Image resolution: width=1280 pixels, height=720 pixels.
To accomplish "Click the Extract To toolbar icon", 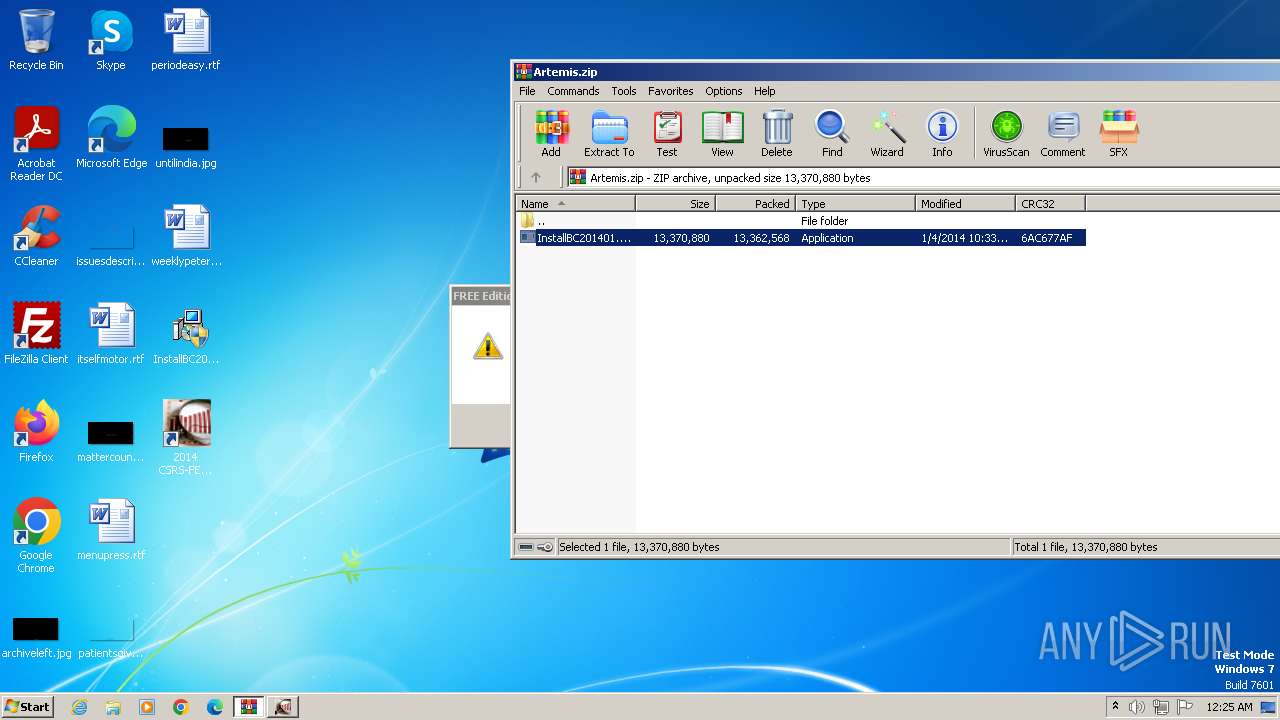I will (609, 133).
